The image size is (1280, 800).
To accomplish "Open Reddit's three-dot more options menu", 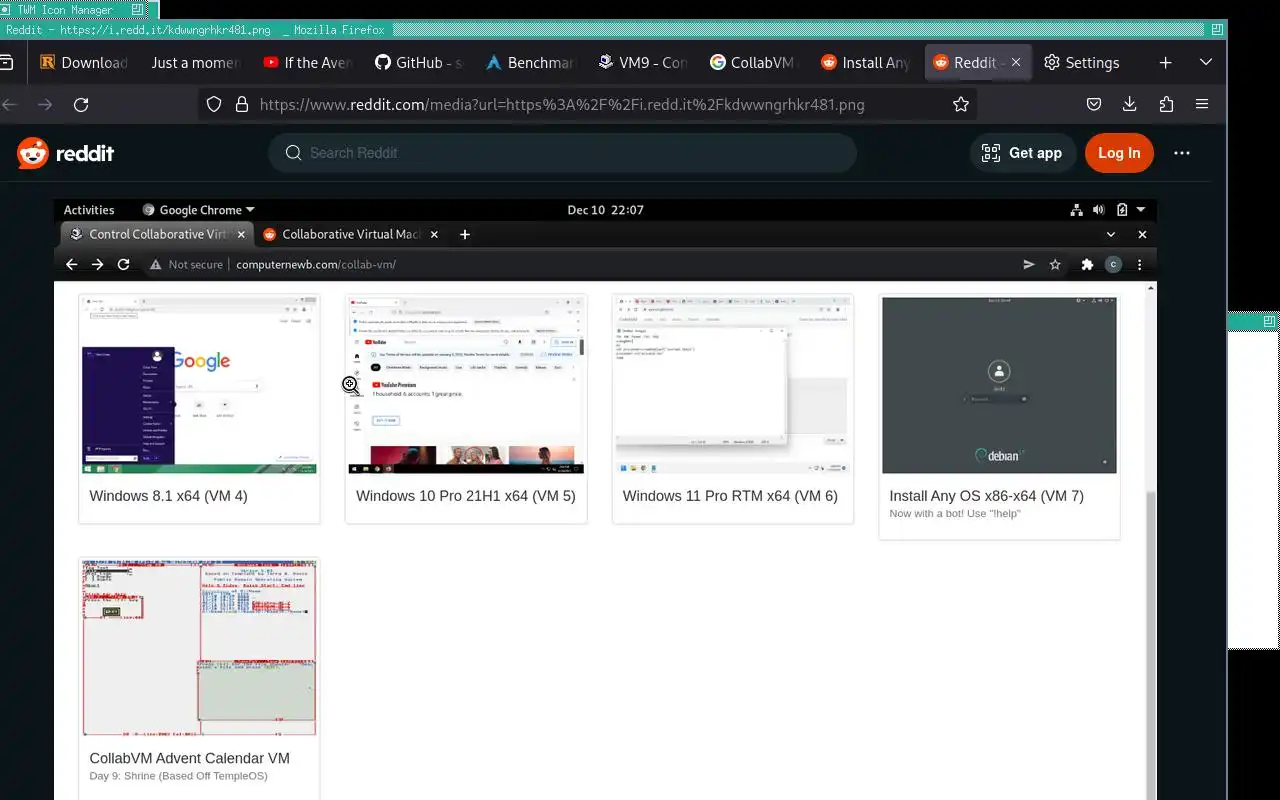I will pyautogui.click(x=1182, y=153).
